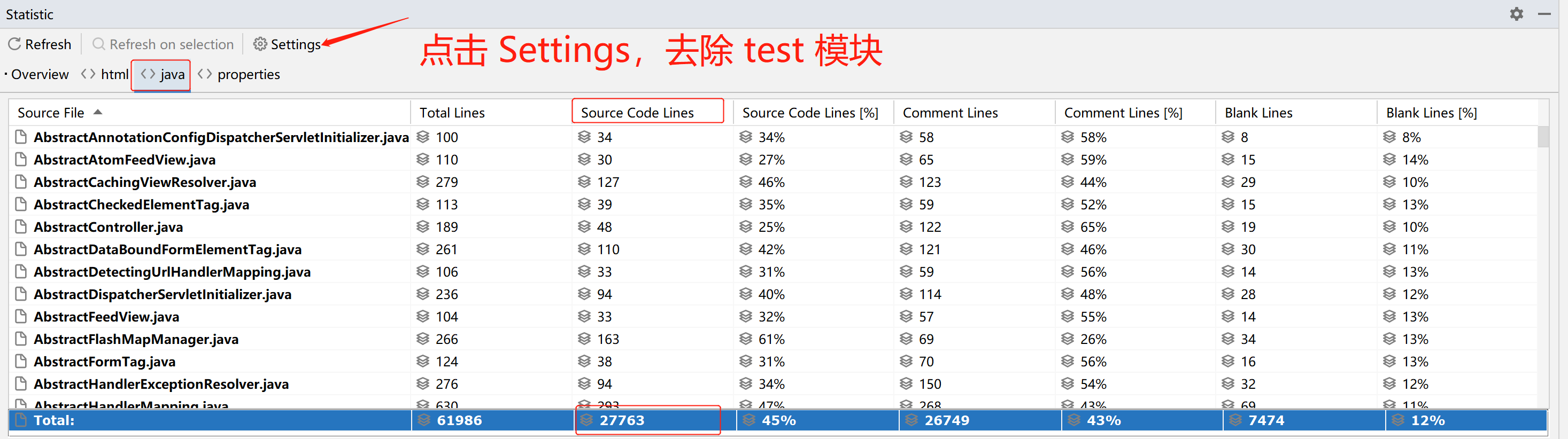Click file icon of AbstractCachingViewResolver.java
1568x439 pixels.
21,182
